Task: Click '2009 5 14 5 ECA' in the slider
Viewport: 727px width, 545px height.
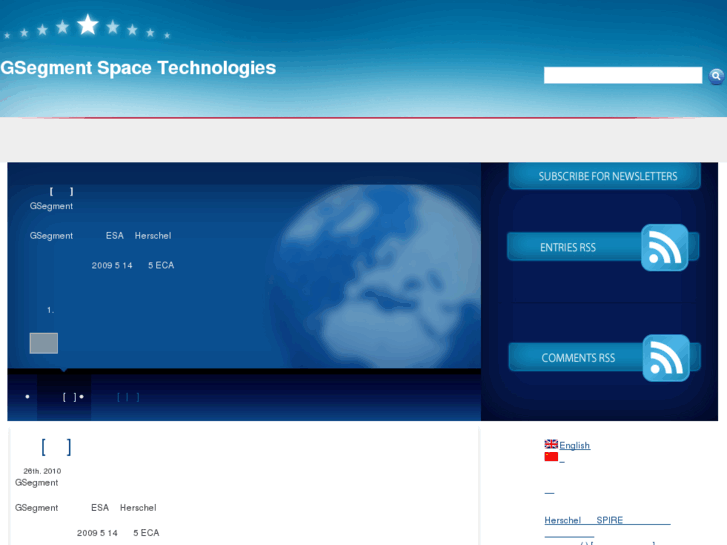Action: pos(133,265)
